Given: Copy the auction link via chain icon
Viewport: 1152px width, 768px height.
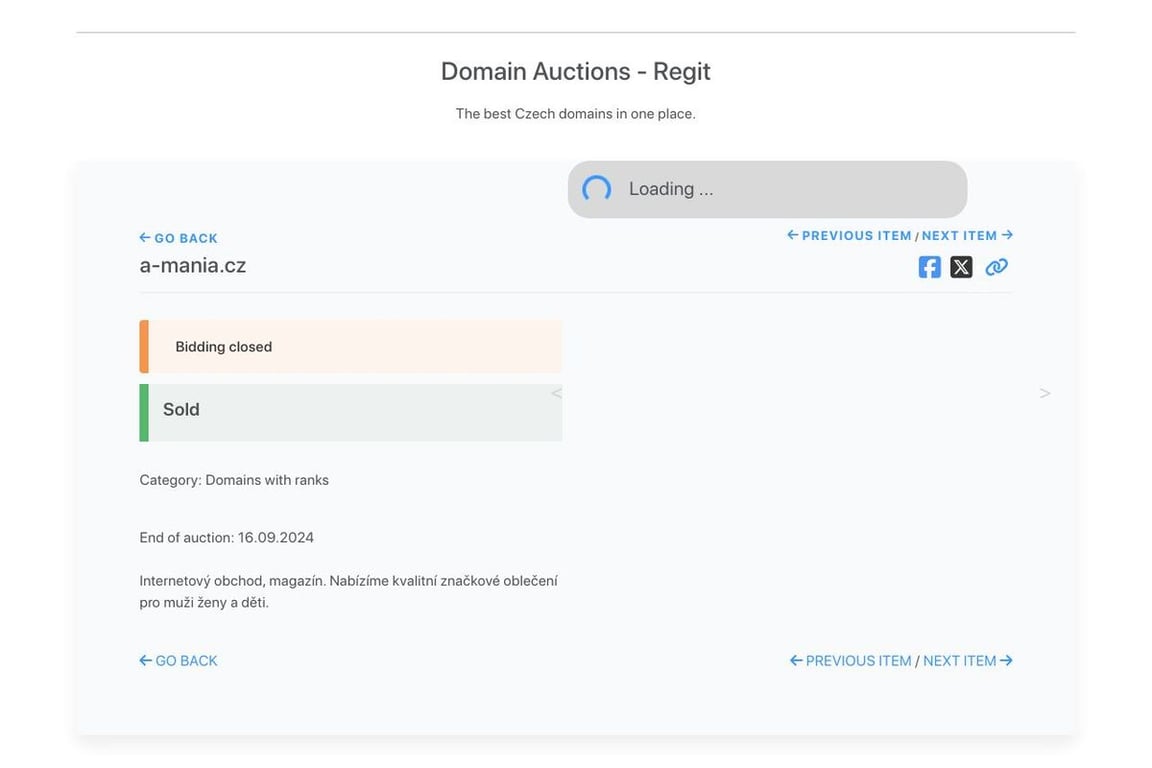Looking at the screenshot, I should 996,267.
